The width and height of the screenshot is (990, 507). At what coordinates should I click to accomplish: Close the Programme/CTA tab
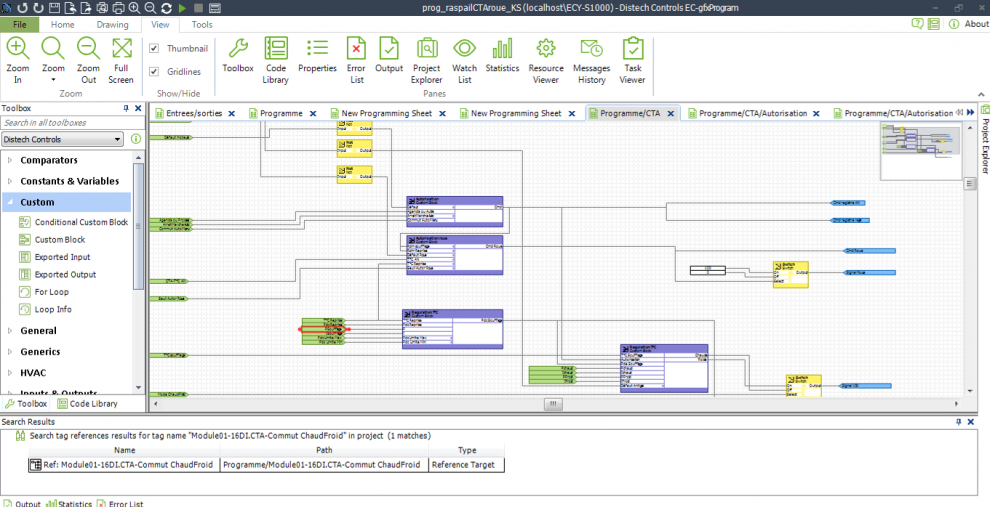(671, 114)
